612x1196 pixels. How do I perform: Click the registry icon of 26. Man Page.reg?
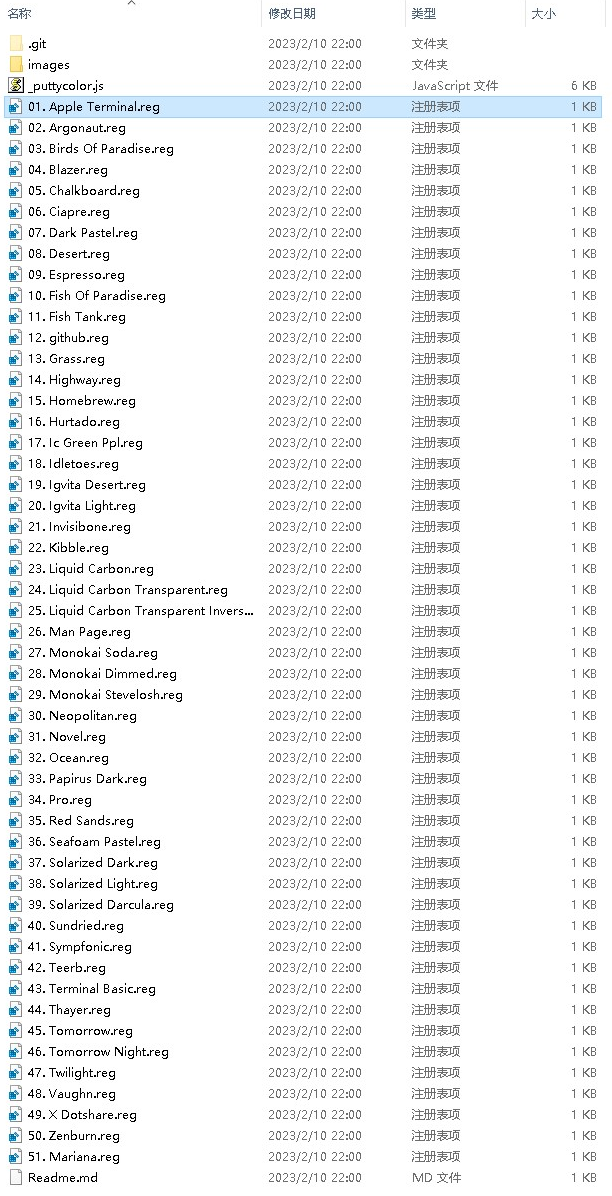click(16, 632)
